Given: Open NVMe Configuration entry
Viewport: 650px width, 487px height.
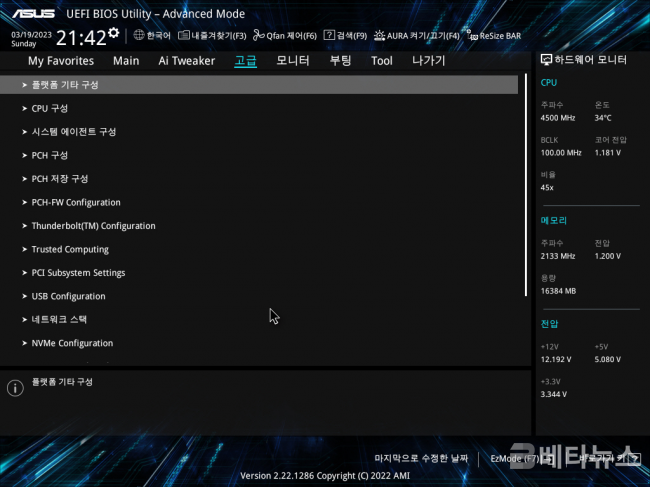Looking at the screenshot, I should (72, 343).
